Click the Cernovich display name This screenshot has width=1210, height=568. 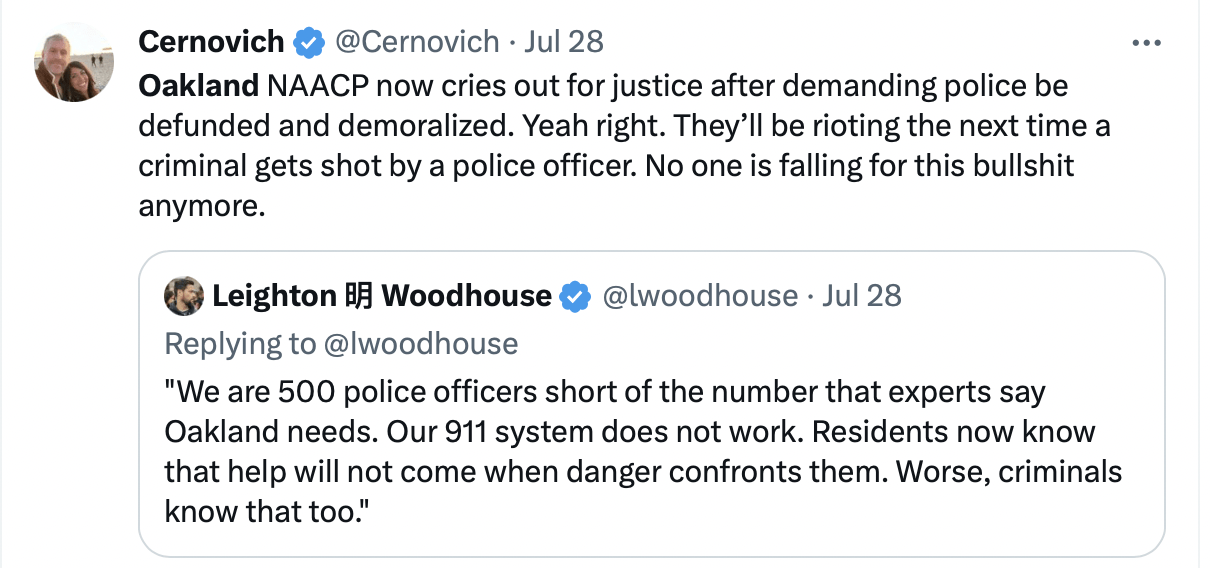pyautogui.click(x=211, y=41)
